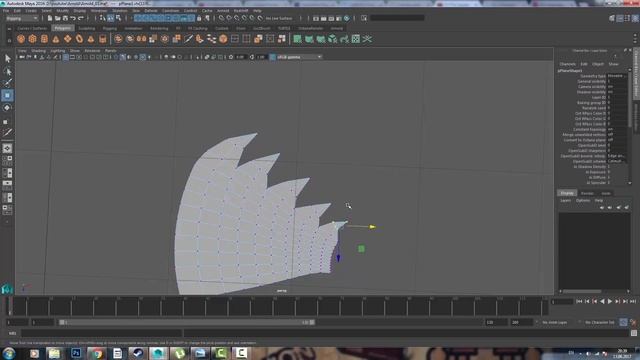Toggle select by hierarchy mode
This screenshot has height=360, width=640.
103,18
